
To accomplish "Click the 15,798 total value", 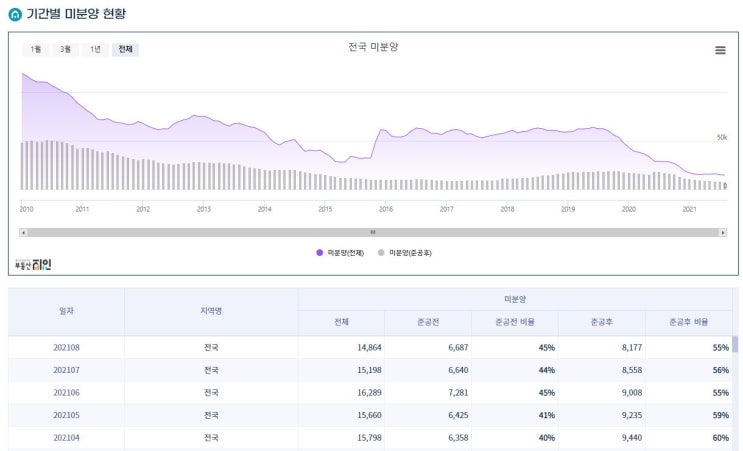I will tap(369, 438).
